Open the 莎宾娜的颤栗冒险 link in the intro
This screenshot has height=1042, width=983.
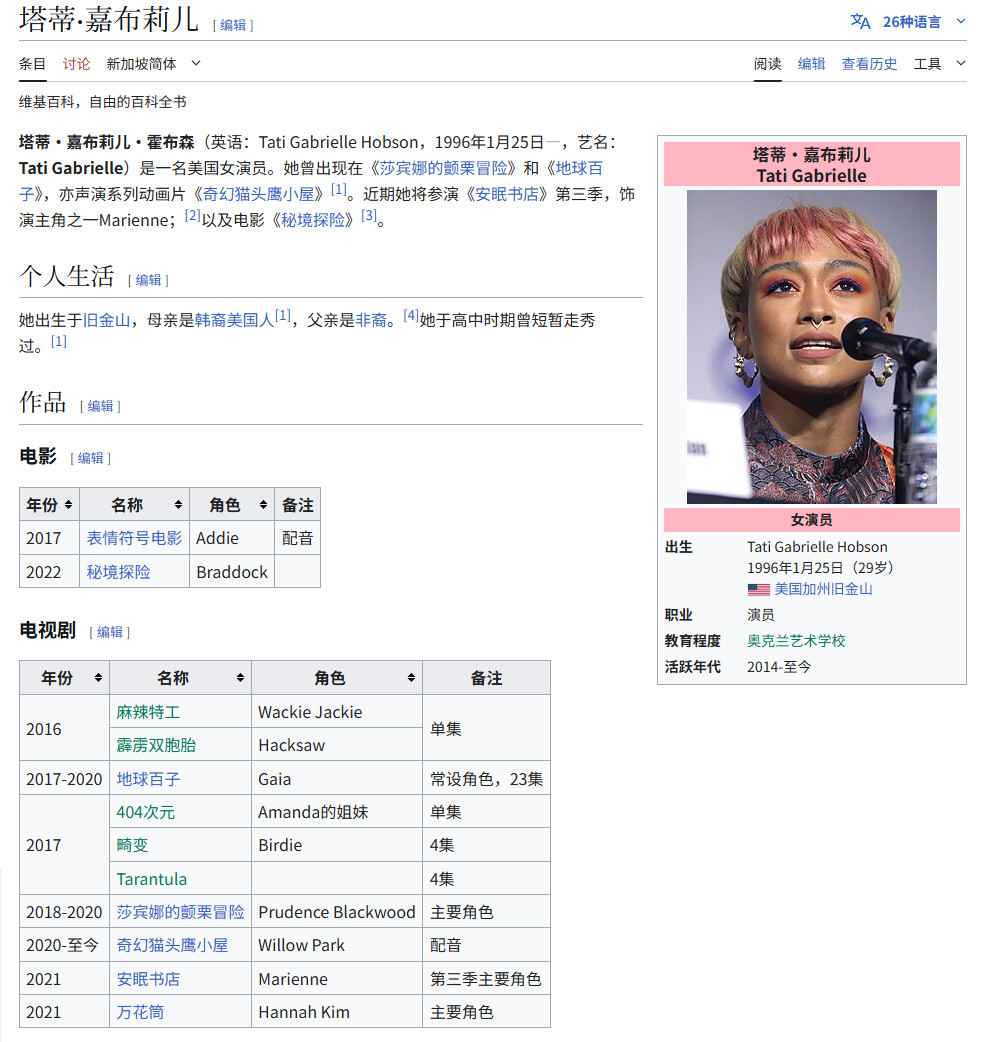point(443,168)
